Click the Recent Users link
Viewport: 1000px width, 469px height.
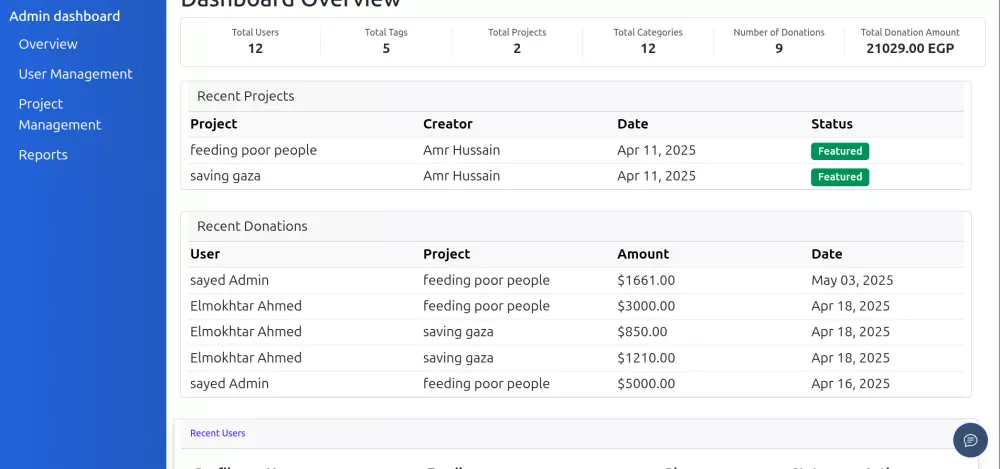218,433
